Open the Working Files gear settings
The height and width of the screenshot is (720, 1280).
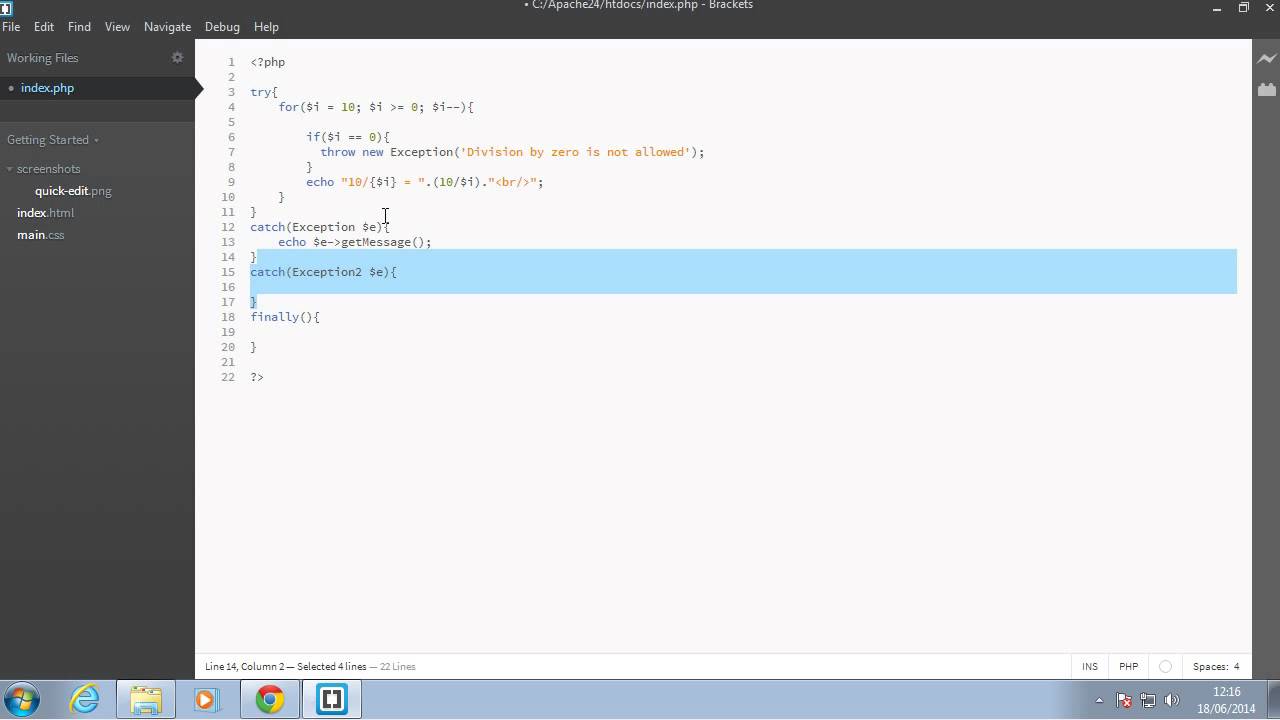(x=177, y=58)
